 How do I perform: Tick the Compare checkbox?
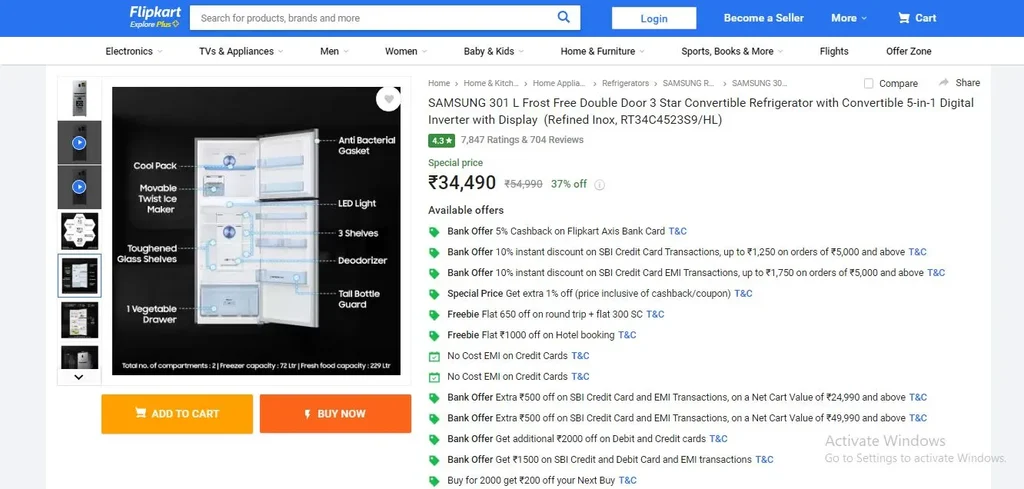click(868, 83)
